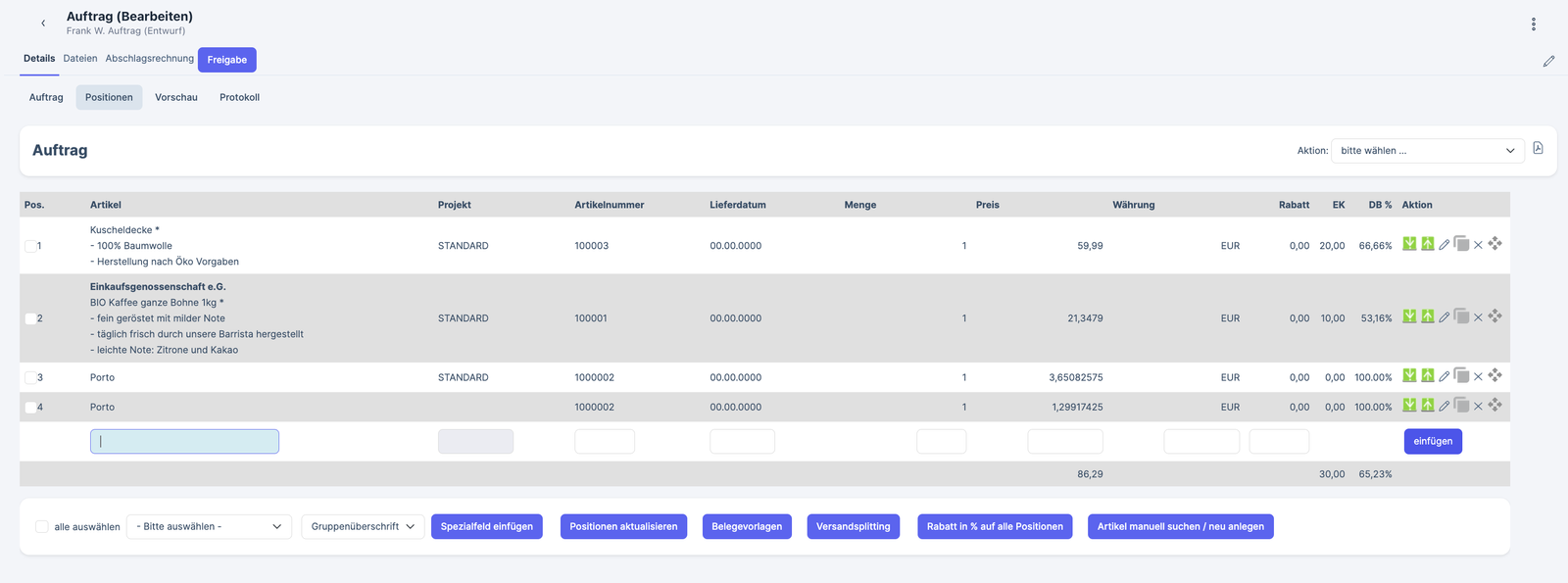Open the Abschlagsrechnung tab

click(x=149, y=59)
